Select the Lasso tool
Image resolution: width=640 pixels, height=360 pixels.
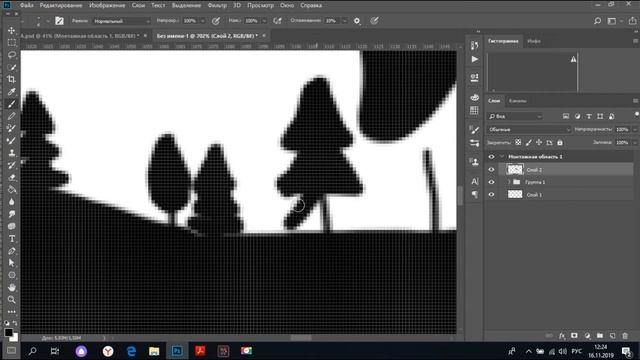point(11,55)
